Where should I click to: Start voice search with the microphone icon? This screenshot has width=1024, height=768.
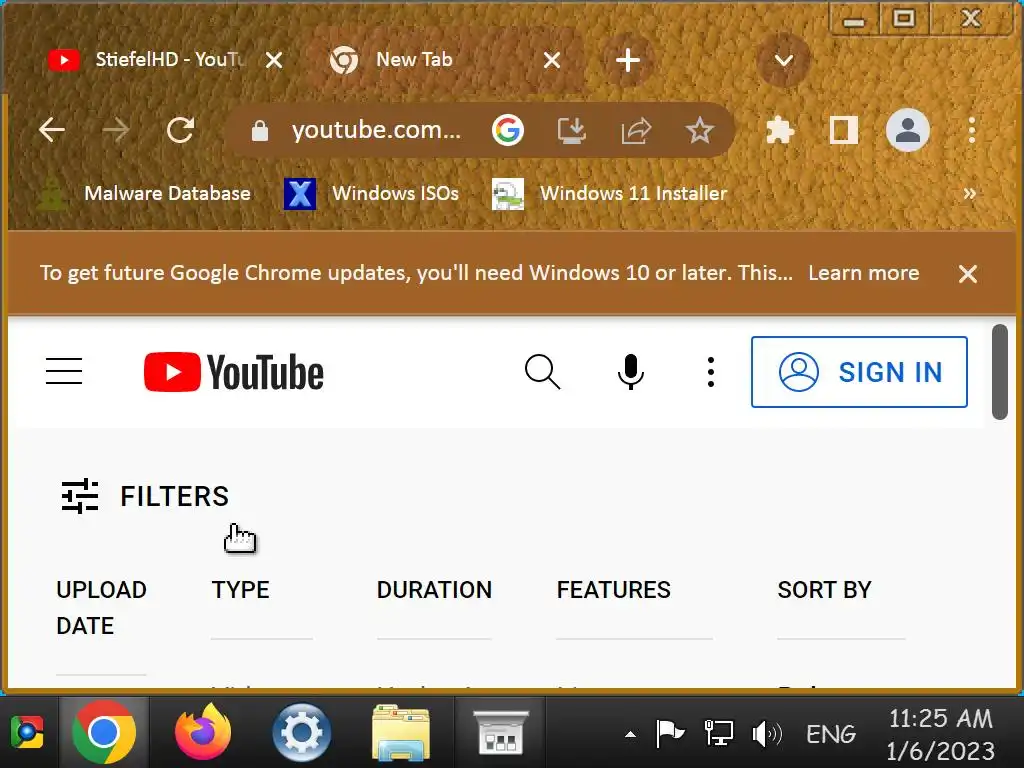[631, 372]
